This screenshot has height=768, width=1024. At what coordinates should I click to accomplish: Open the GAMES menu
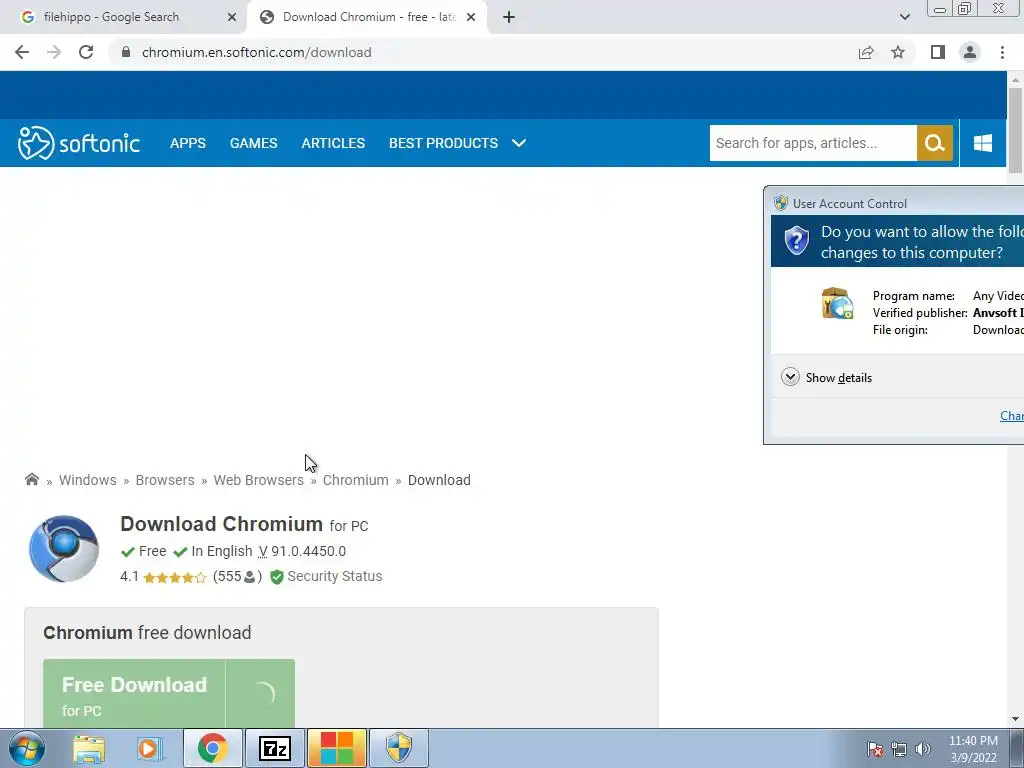click(253, 143)
